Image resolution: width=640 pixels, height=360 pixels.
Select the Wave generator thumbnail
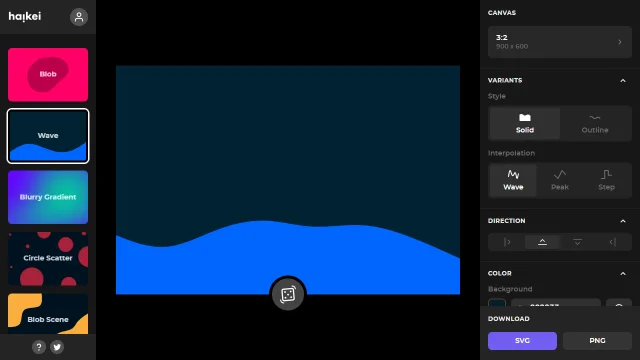(48, 136)
